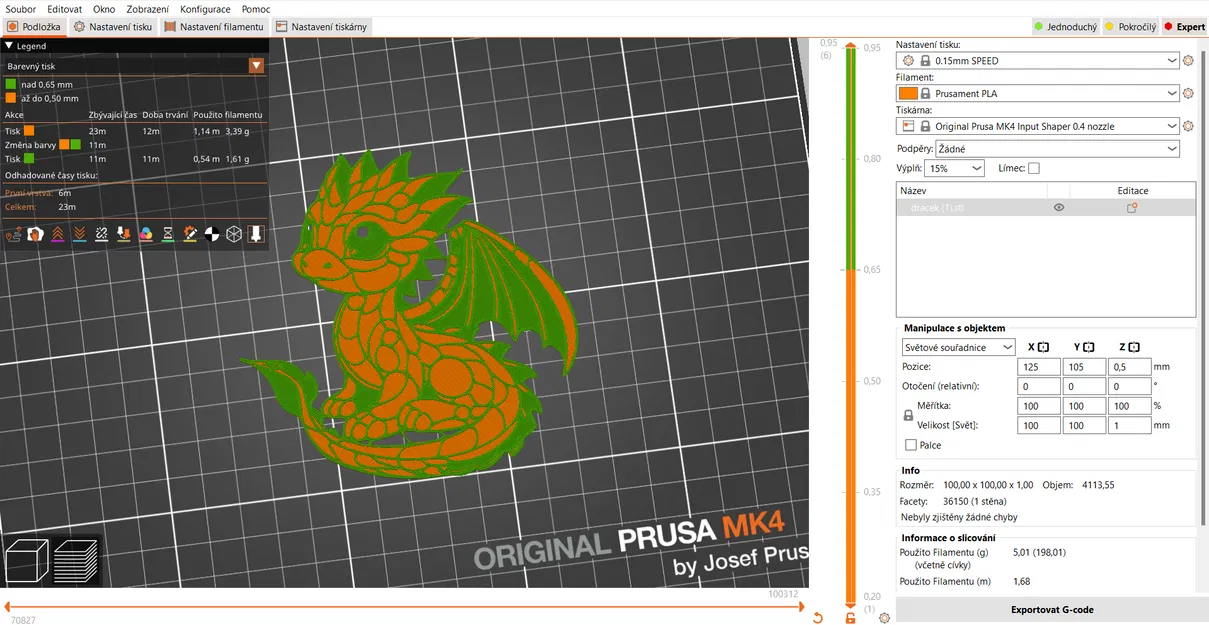Open the Okno menu

[104, 9]
